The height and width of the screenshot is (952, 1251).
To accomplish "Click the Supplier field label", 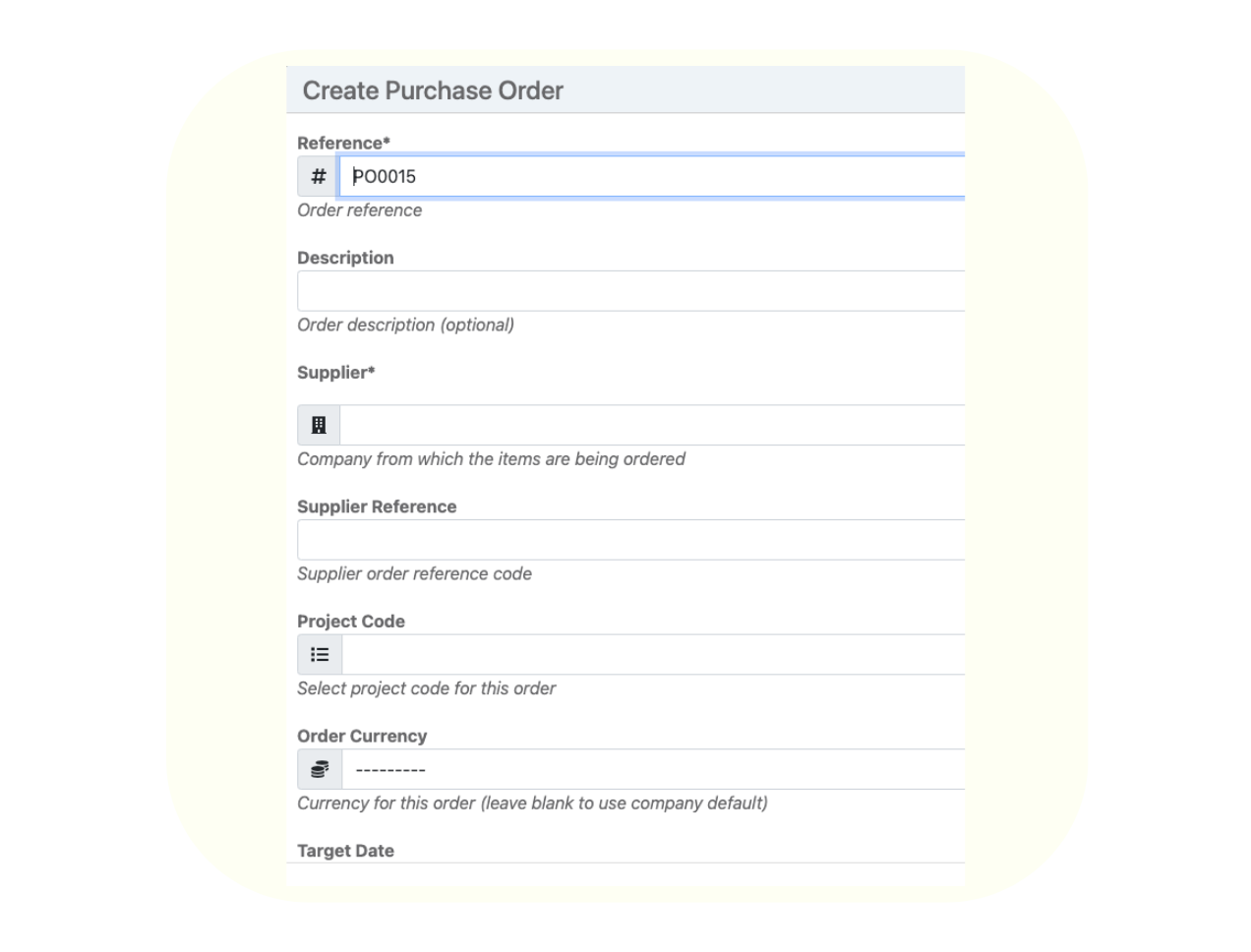I will pyautogui.click(x=336, y=373).
